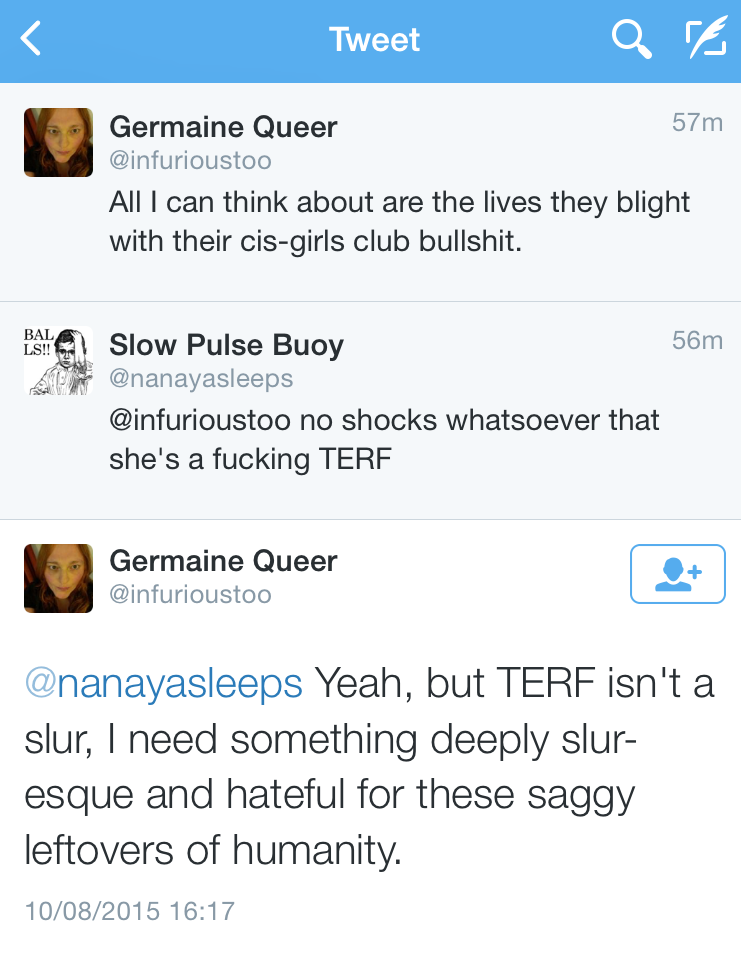Select the Tweet header title
This screenshot has height=953, width=741.
tap(374, 40)
